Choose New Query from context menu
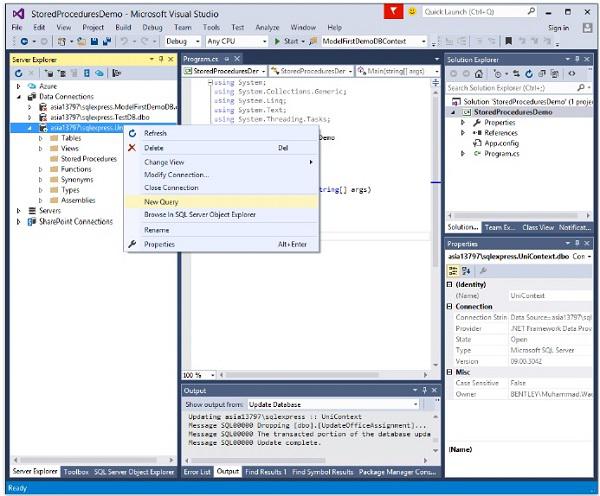Screen dimensions: 600x496 [x=222, y=202]
